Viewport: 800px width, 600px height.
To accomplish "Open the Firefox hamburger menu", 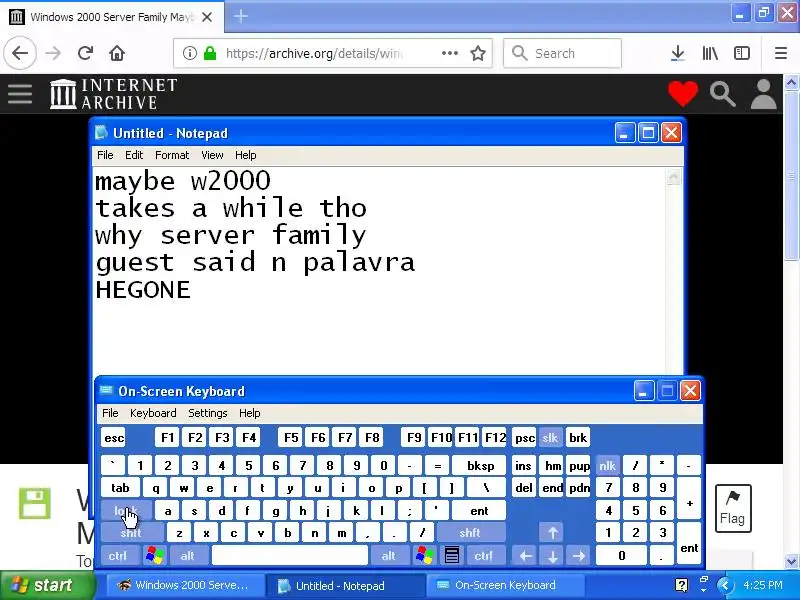I will coord(781,53).
